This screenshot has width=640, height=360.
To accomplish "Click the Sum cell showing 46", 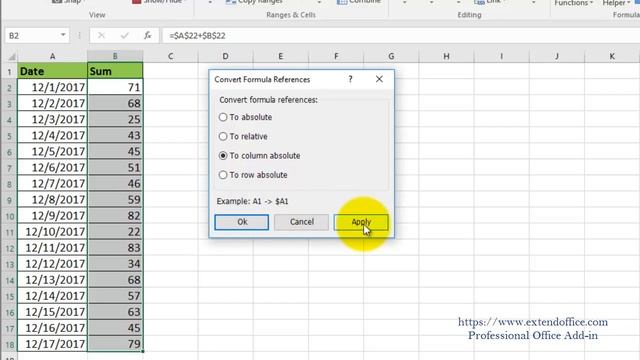I will [x=115, y=183].
